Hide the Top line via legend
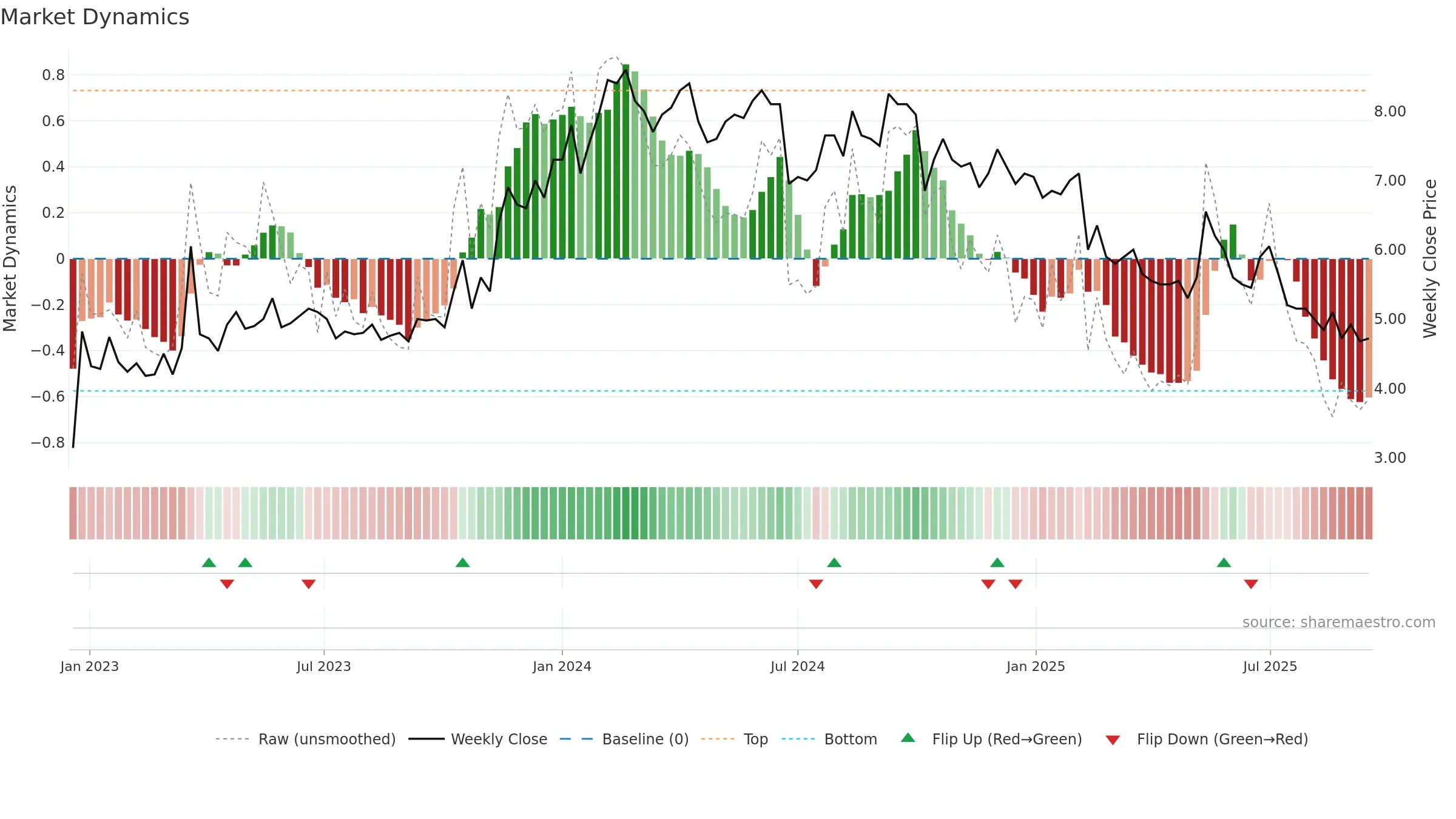The width and height of the screenshot is (1456, 819). coord(735,739)
